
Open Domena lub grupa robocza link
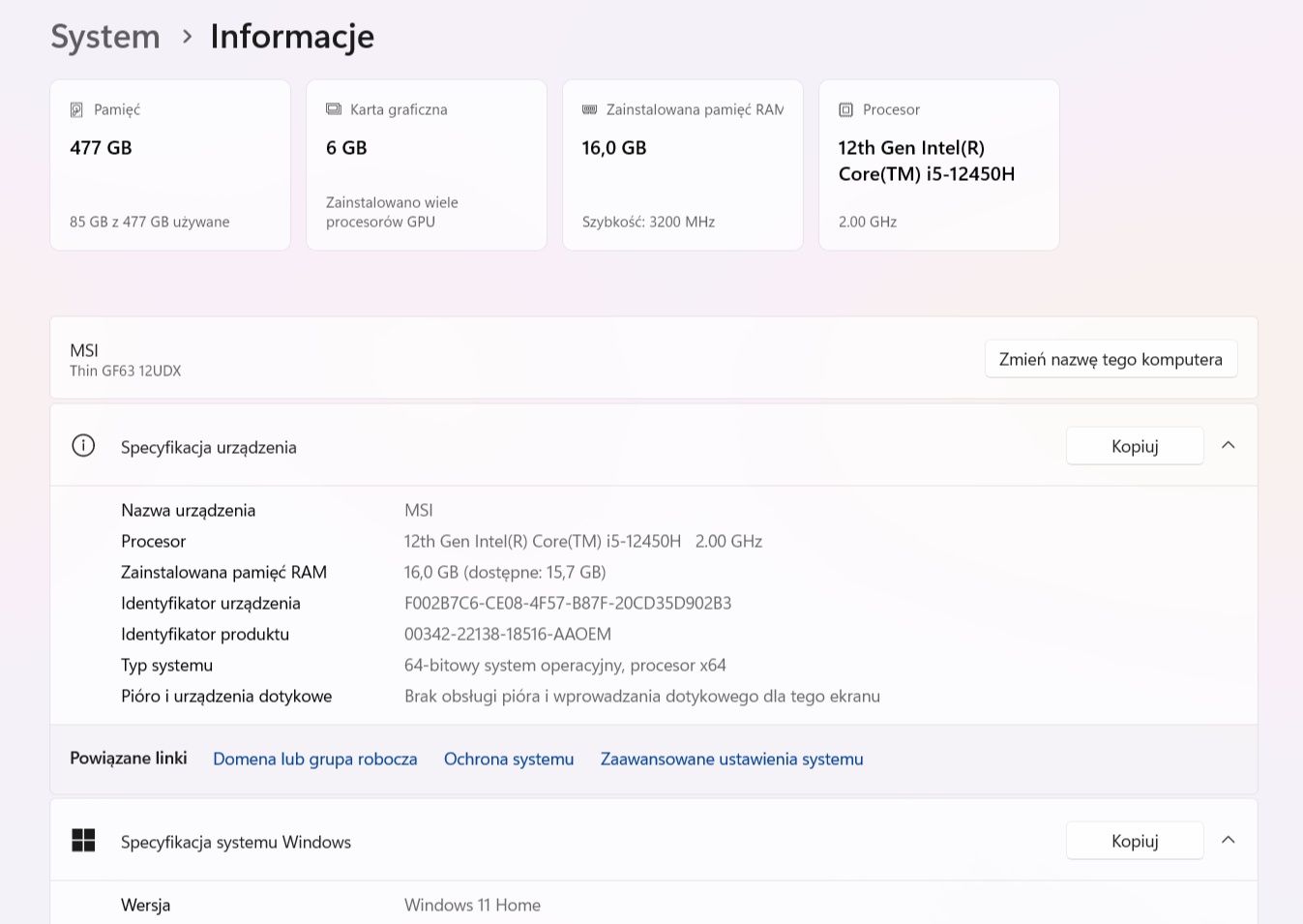click(315, 760)
